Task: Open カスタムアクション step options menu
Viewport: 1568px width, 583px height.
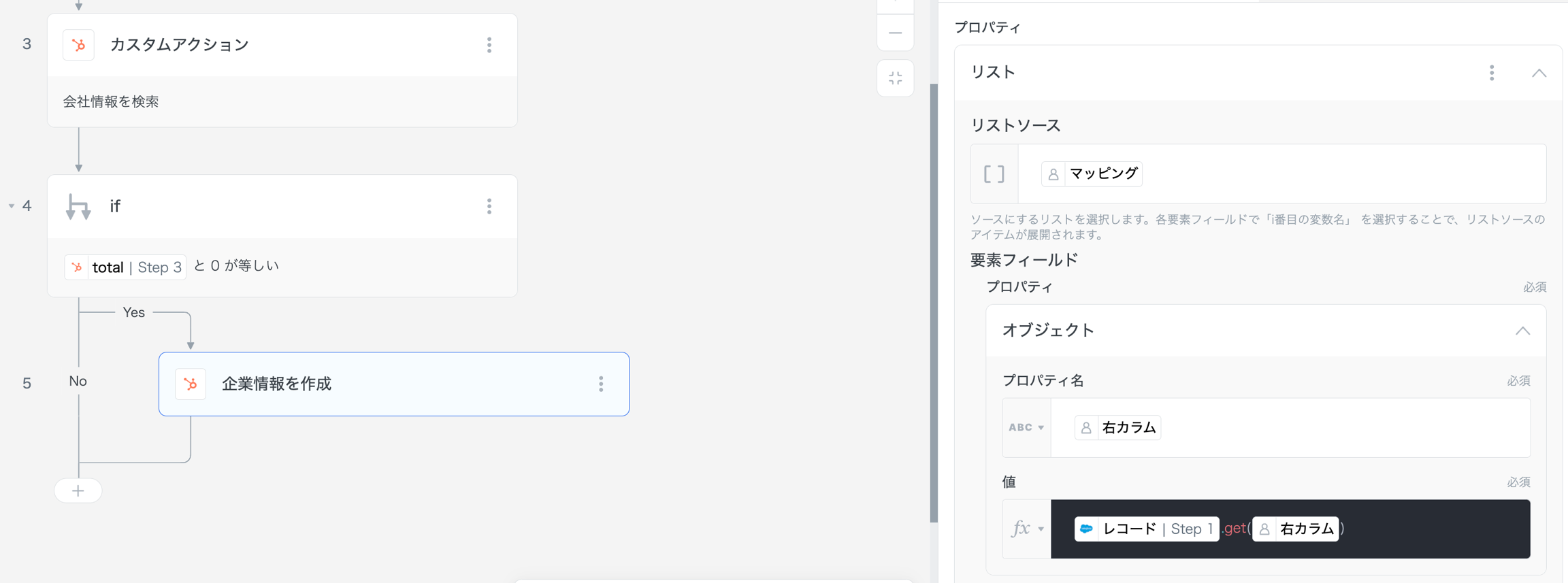Action: click(x=489, y=45)
